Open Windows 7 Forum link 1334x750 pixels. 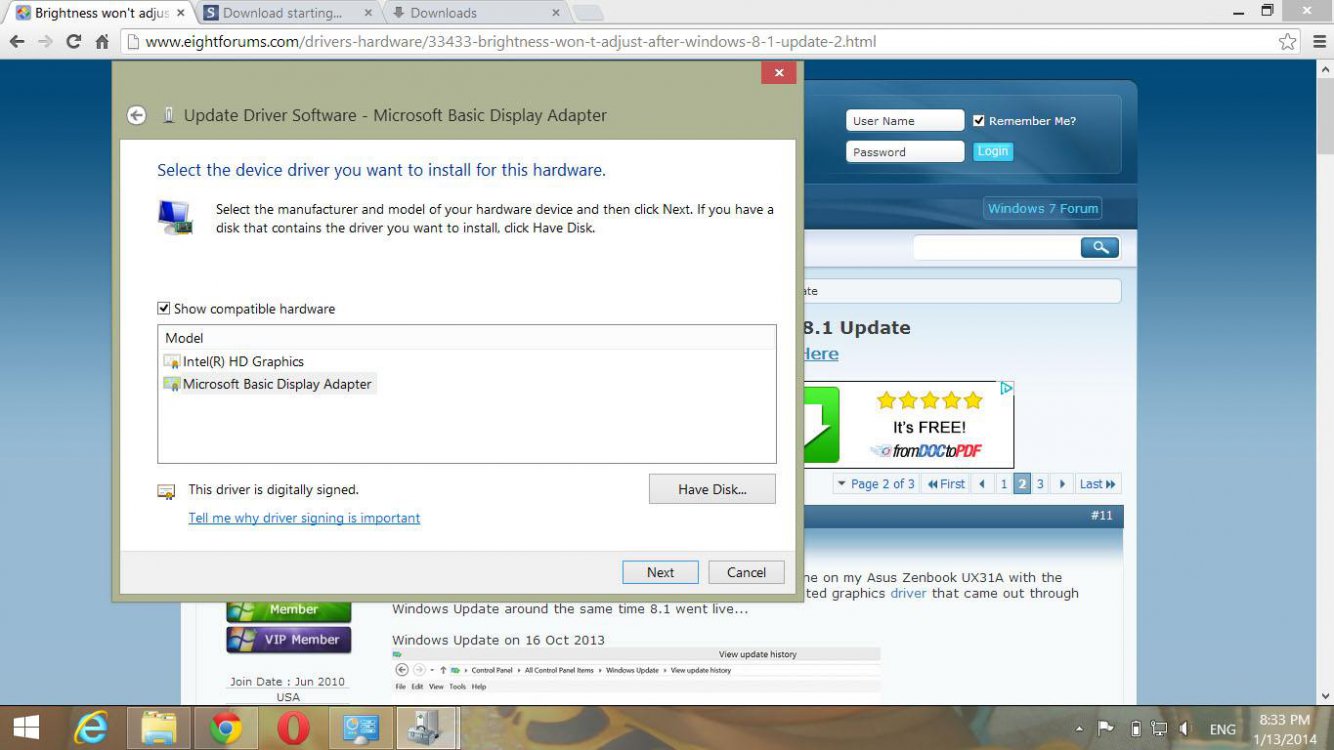[x=1043, y=208]
